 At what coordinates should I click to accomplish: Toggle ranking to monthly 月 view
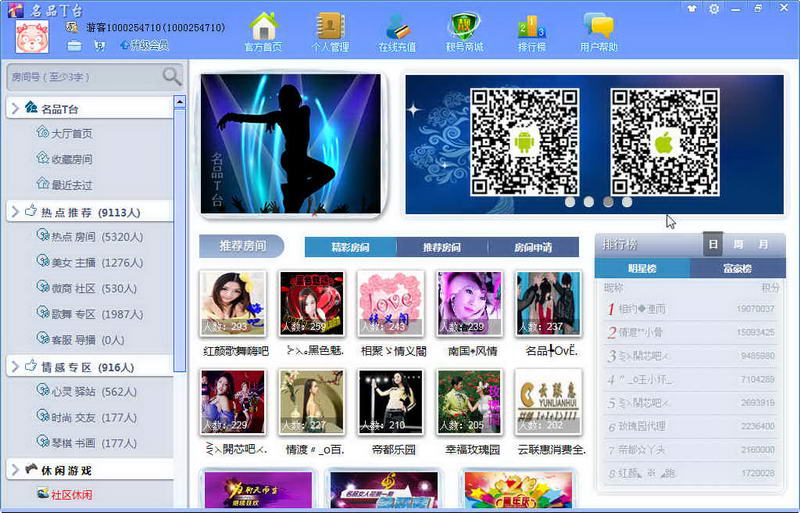763,245
